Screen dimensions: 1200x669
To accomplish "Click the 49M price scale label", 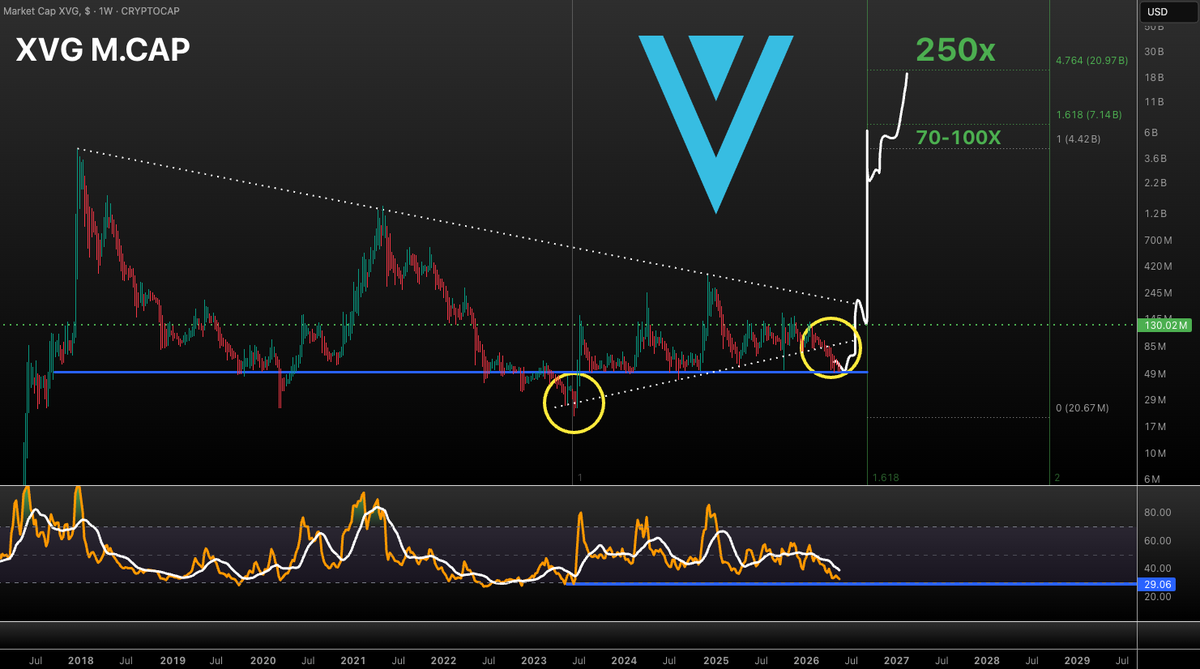I will tap(1155, 374).
